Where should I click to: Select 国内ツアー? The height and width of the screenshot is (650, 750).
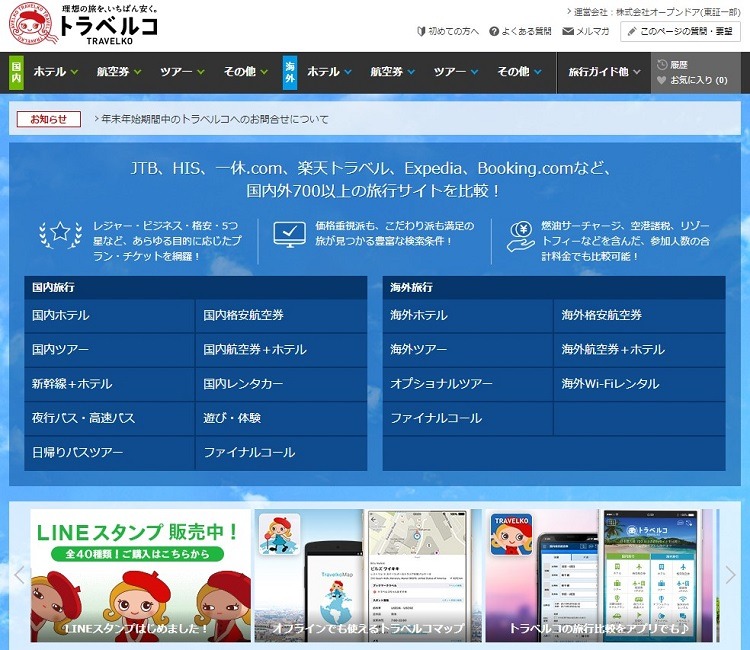tap(110, 350)
